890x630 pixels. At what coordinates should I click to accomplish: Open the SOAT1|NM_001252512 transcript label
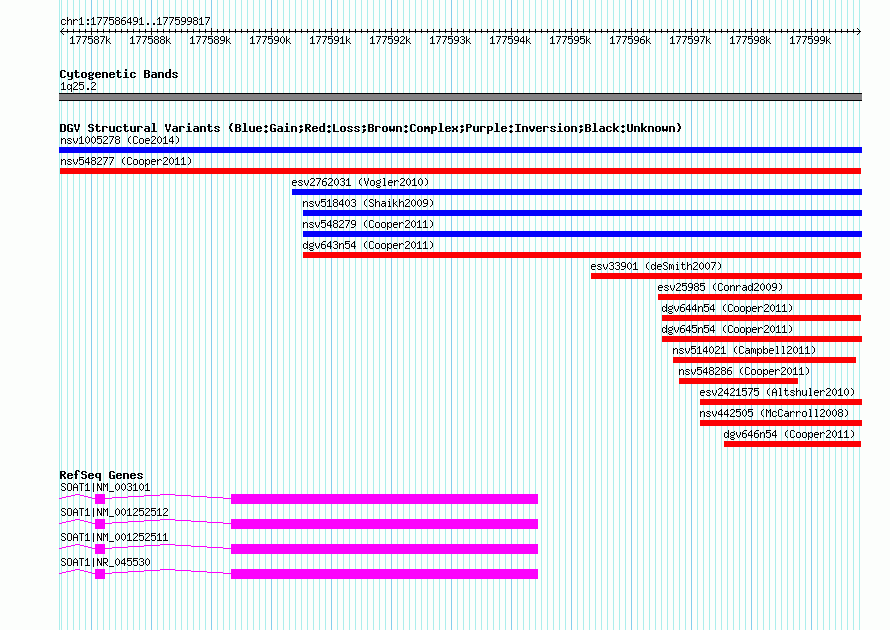pos(114,512)
